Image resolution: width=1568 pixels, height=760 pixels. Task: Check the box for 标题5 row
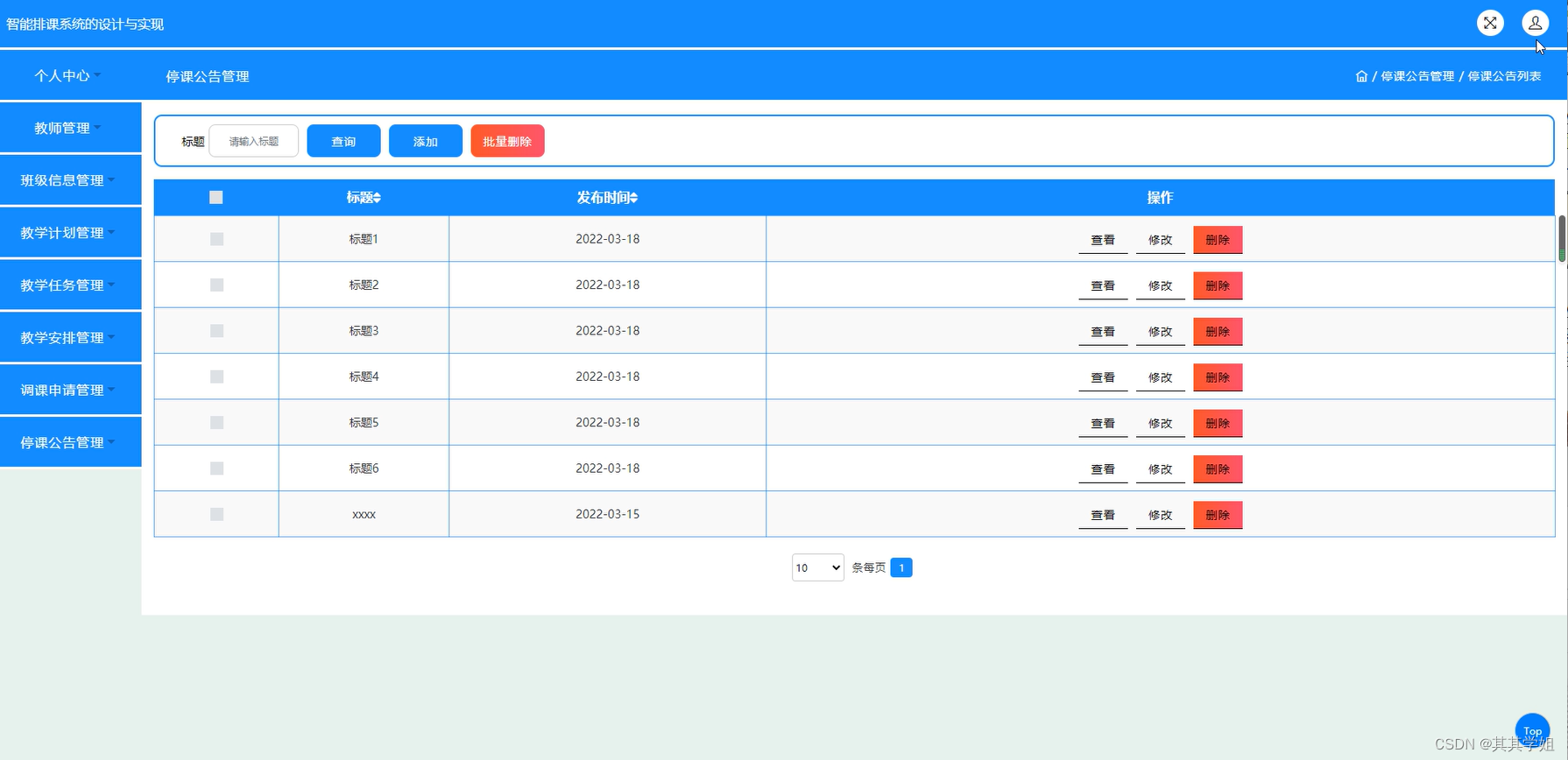click(217, 423)
